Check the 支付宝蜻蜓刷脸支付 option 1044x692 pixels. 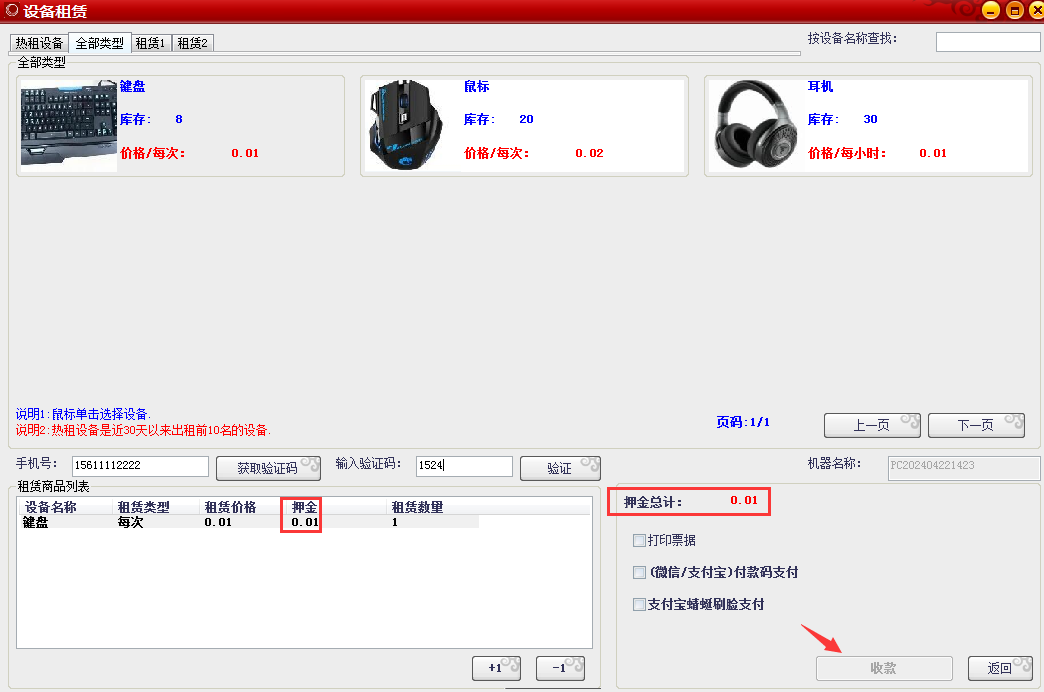pyautogui.click(x=639, y=605)
